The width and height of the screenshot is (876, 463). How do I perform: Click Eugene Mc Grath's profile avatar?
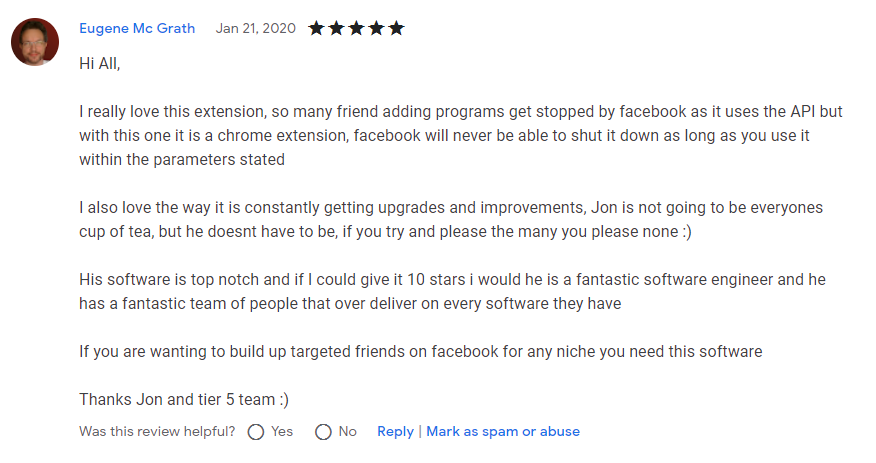(34, 41)
